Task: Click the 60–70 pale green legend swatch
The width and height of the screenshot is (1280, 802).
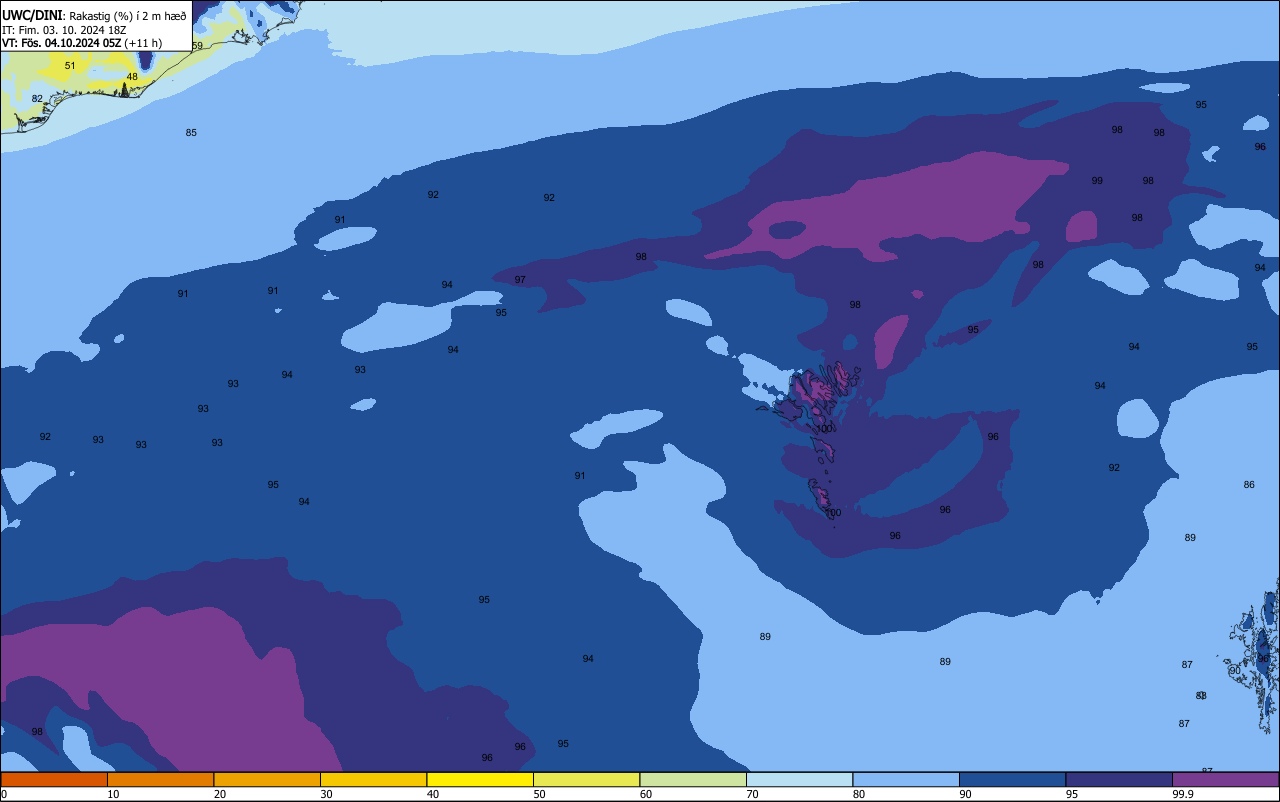Action: [x=693, y=779]
